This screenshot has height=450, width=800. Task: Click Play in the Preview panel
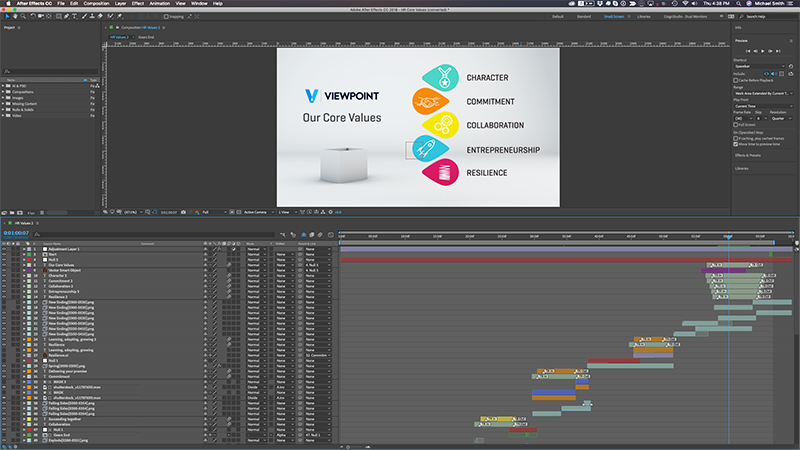click(763, 51)
